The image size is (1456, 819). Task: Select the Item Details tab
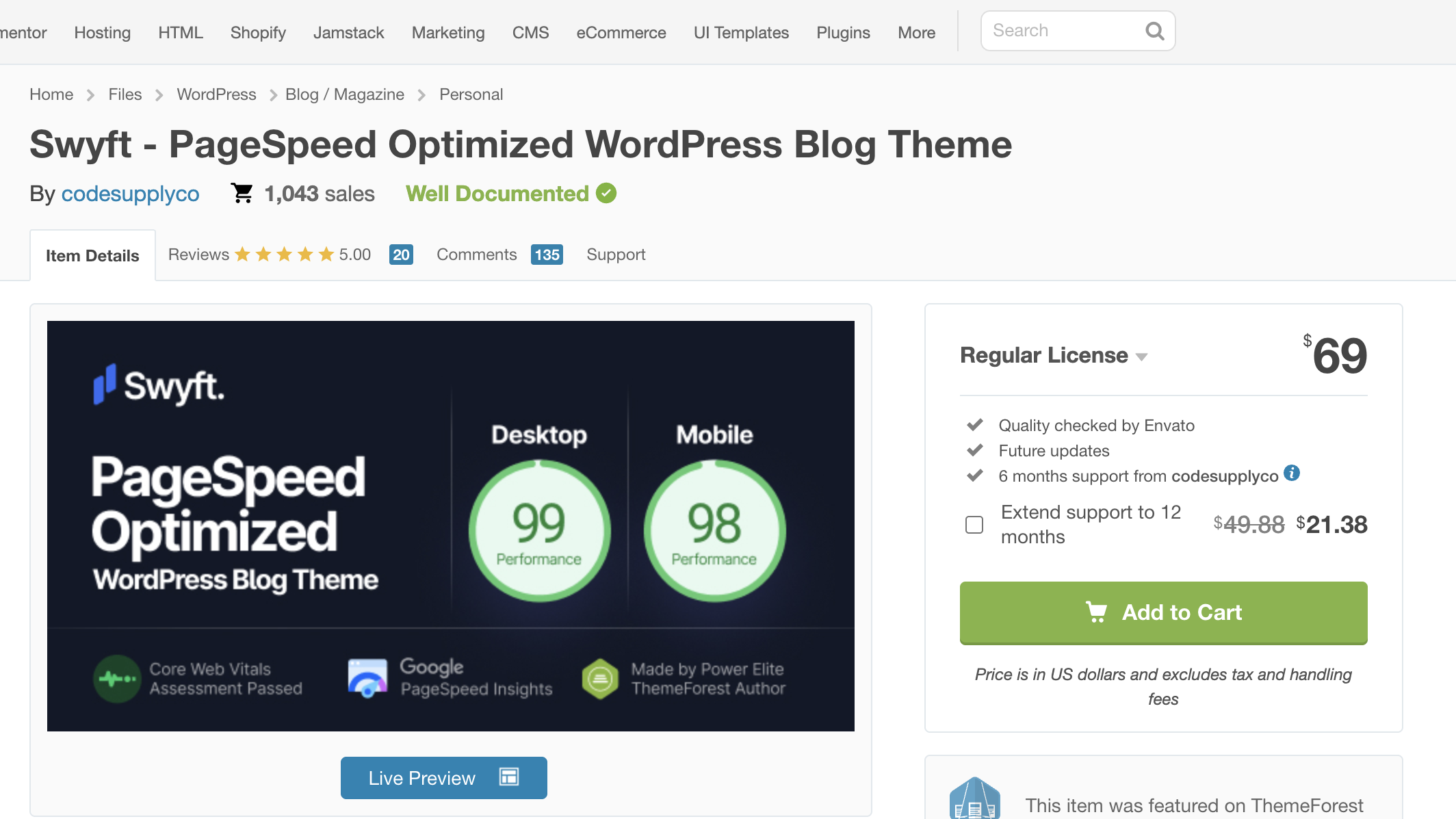92,255
